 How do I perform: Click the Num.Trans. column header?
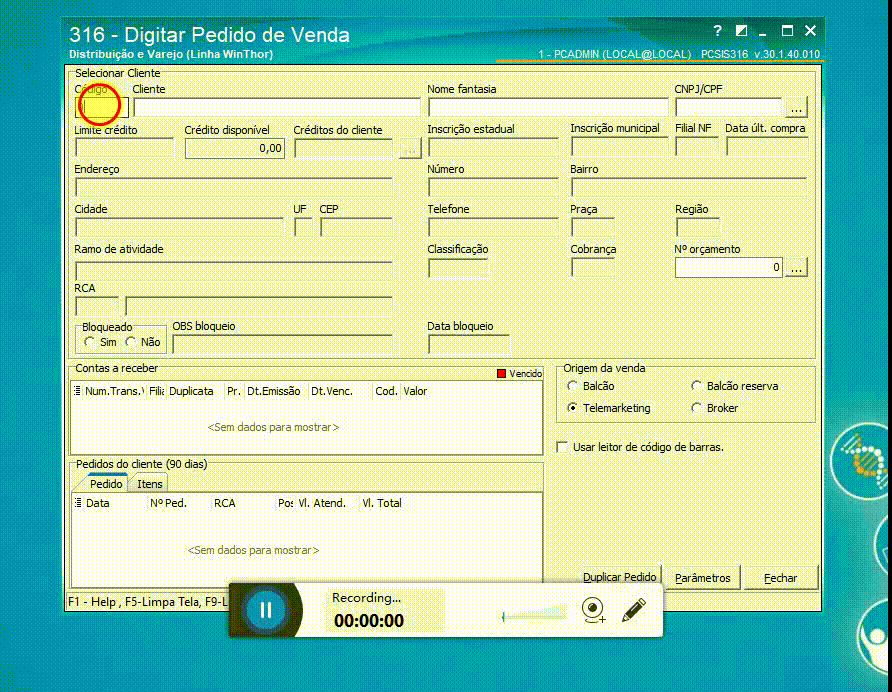click(x=114, y=391)
